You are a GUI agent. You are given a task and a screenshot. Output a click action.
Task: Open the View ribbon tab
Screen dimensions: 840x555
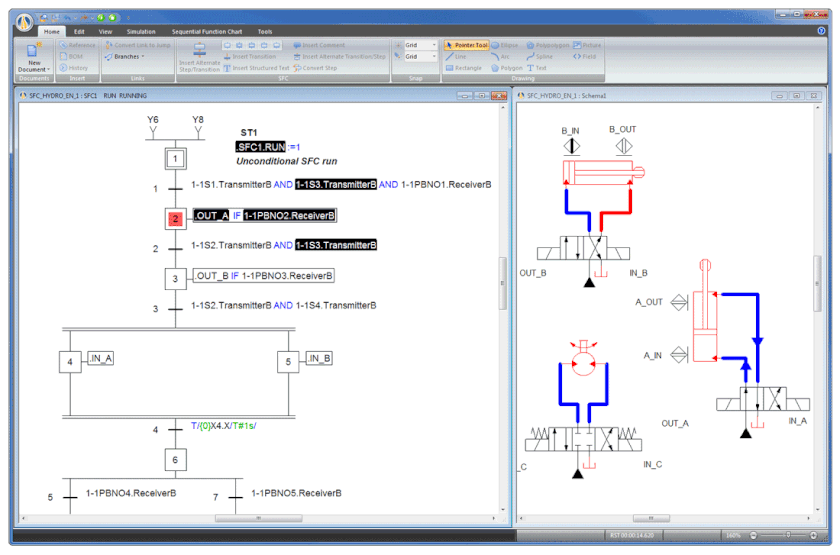click(x=105, y=32)
